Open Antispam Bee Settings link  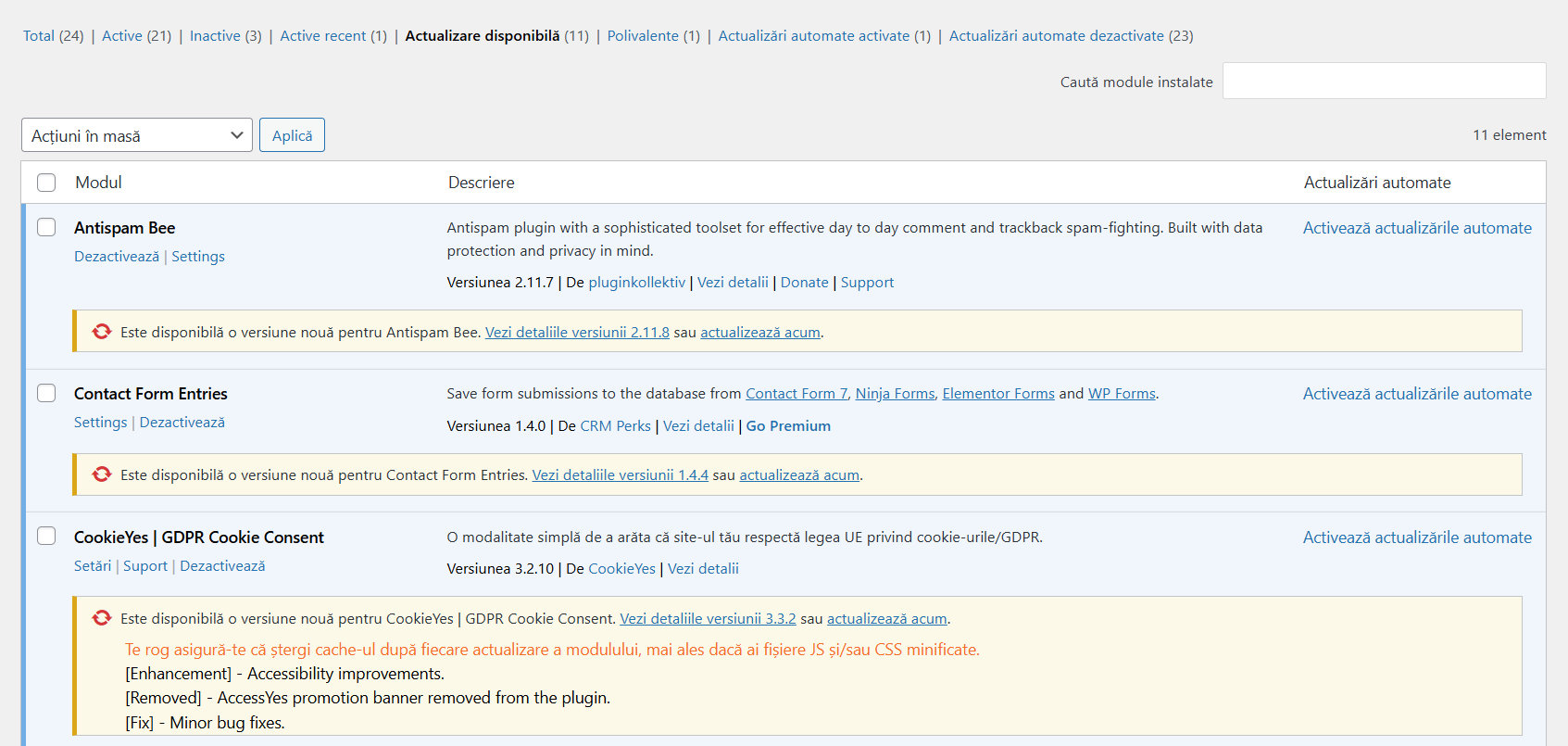point(198,257)
